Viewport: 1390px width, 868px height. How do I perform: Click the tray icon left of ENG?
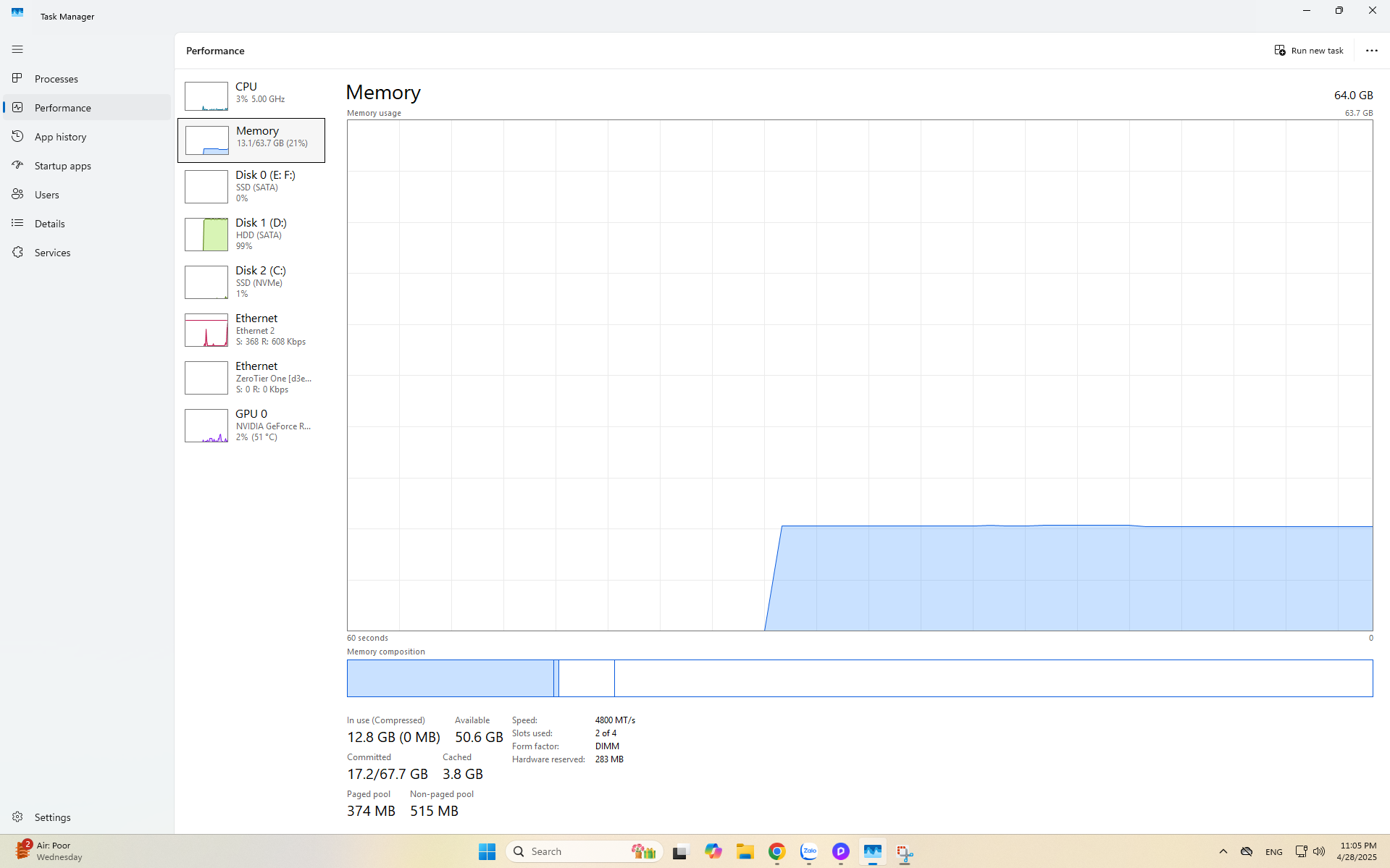pos(1247,851)
